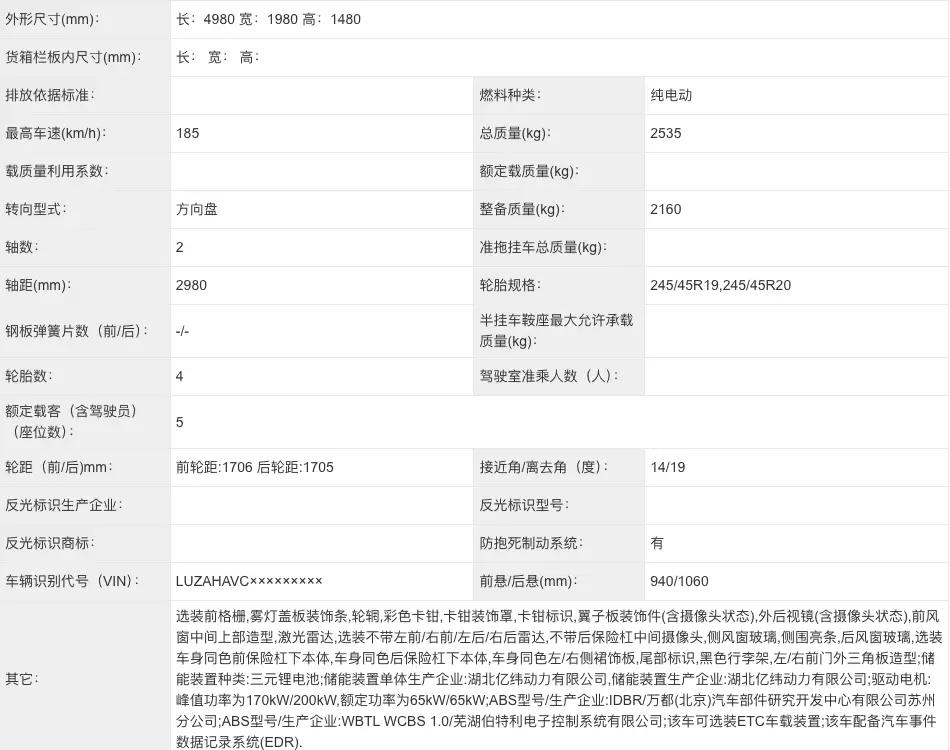The image size is (950, 750).
Task: Select the 燃料种类 value 纯电动
Action: point(671,95)
